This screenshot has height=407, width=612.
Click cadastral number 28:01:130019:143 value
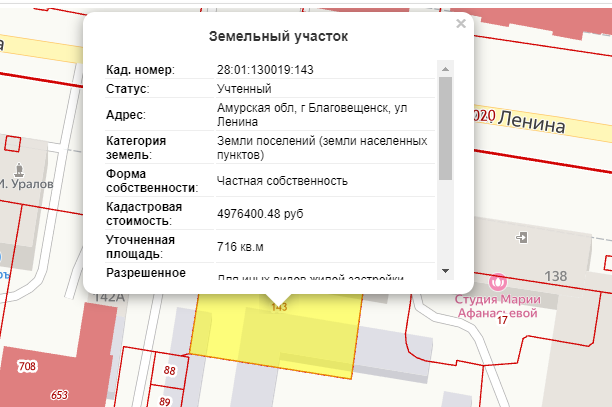265,70
